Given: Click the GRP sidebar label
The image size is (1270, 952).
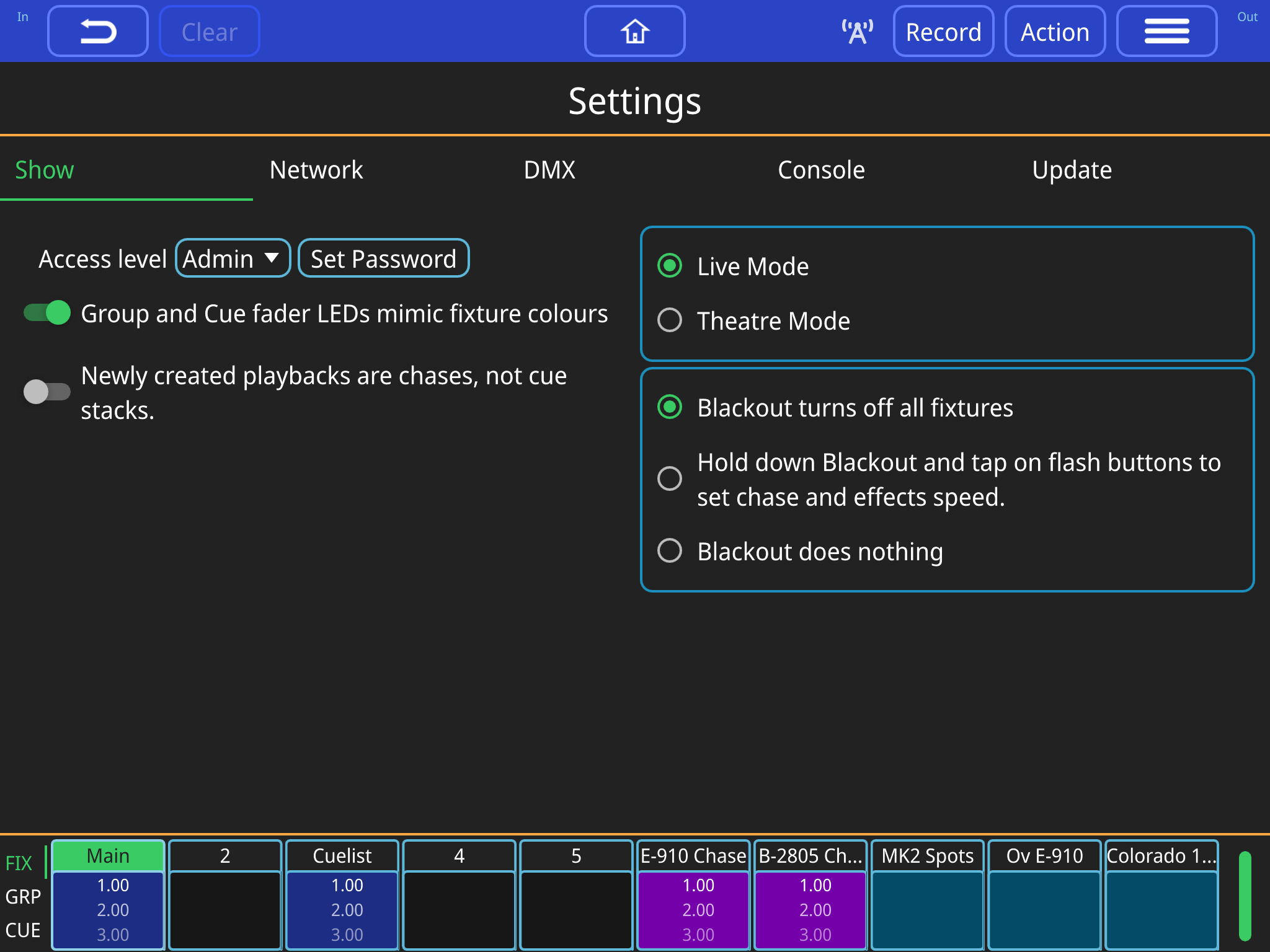Looking at the screenshot, I should [x=23, y=896].
